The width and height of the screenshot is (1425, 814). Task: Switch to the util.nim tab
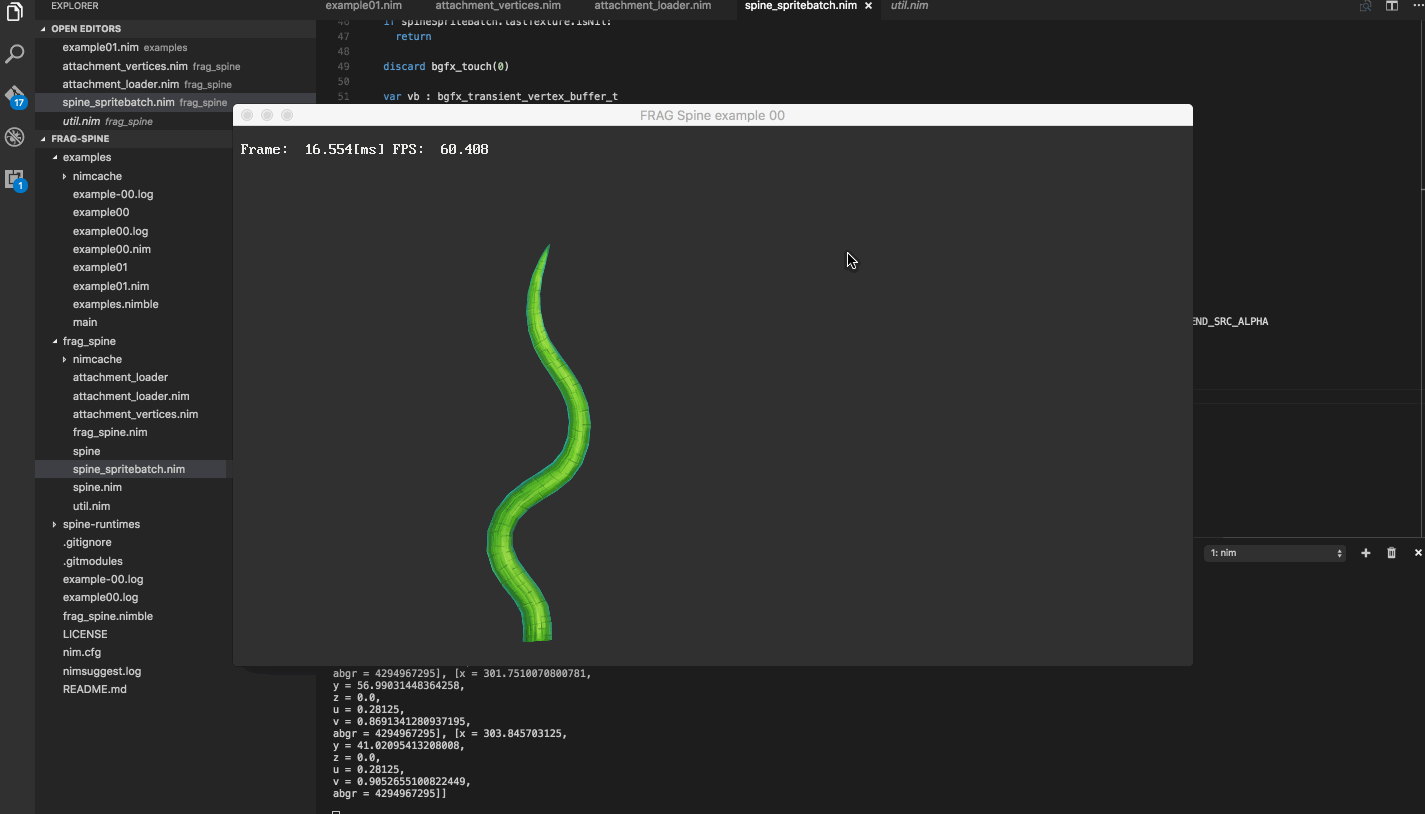coord(909,6)
